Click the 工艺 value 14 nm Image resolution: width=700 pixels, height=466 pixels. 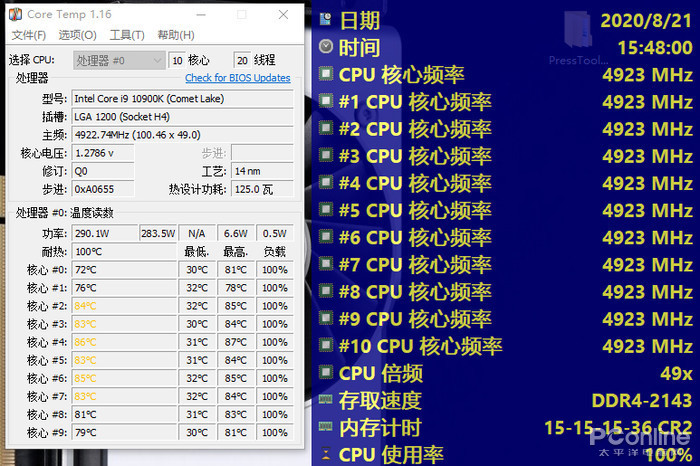click(262, 171)
